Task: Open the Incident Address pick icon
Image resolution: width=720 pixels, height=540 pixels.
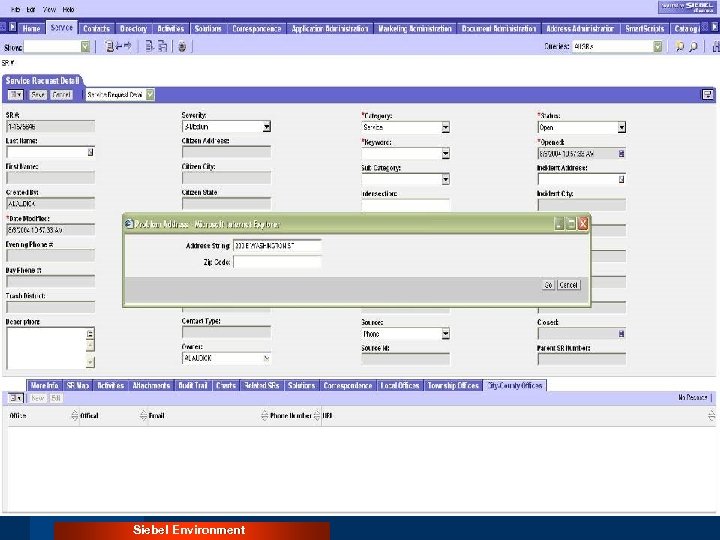Action: (621, 180)
